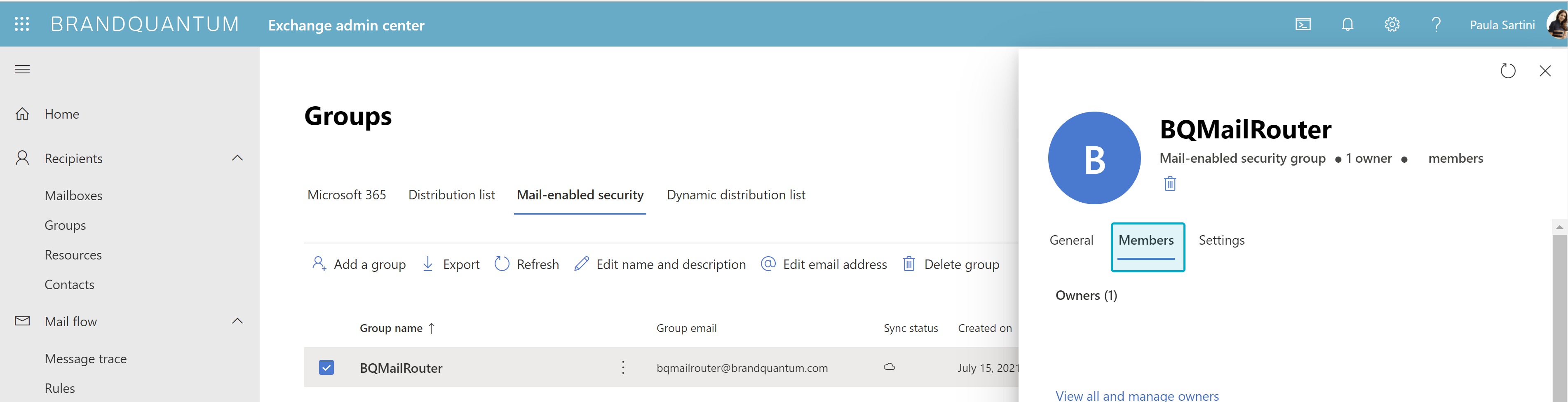Open the Cloud Shell icon in header

(x=1303, y=24)
